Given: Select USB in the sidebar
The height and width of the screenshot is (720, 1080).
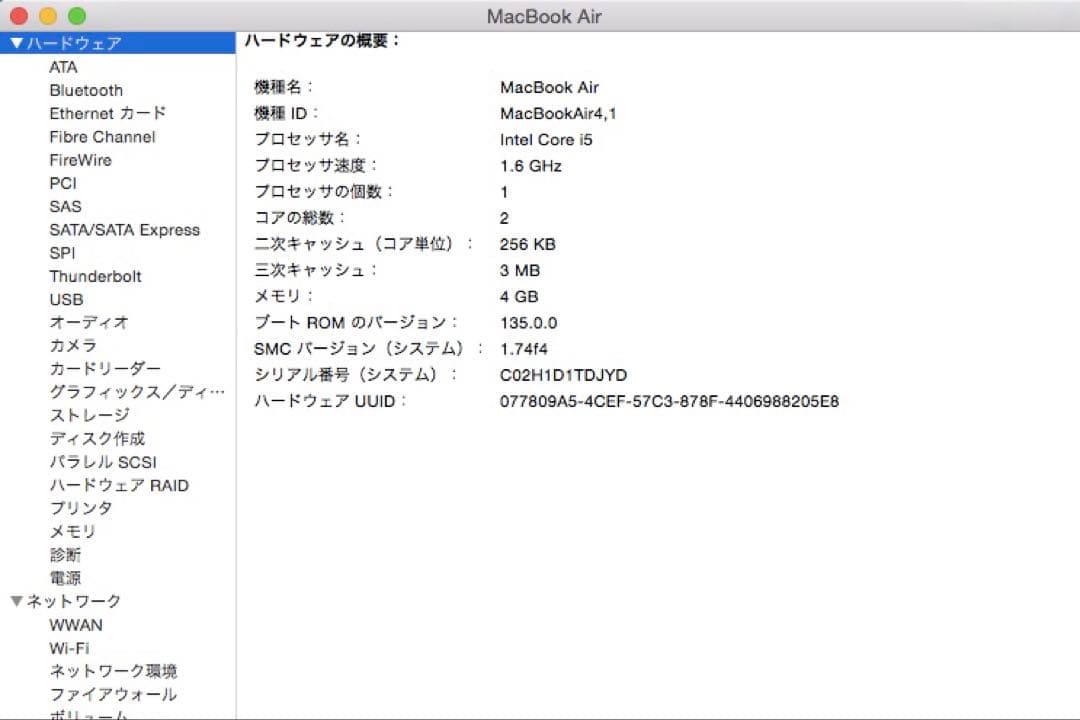Looking at the screenshot, I should 66,300.
